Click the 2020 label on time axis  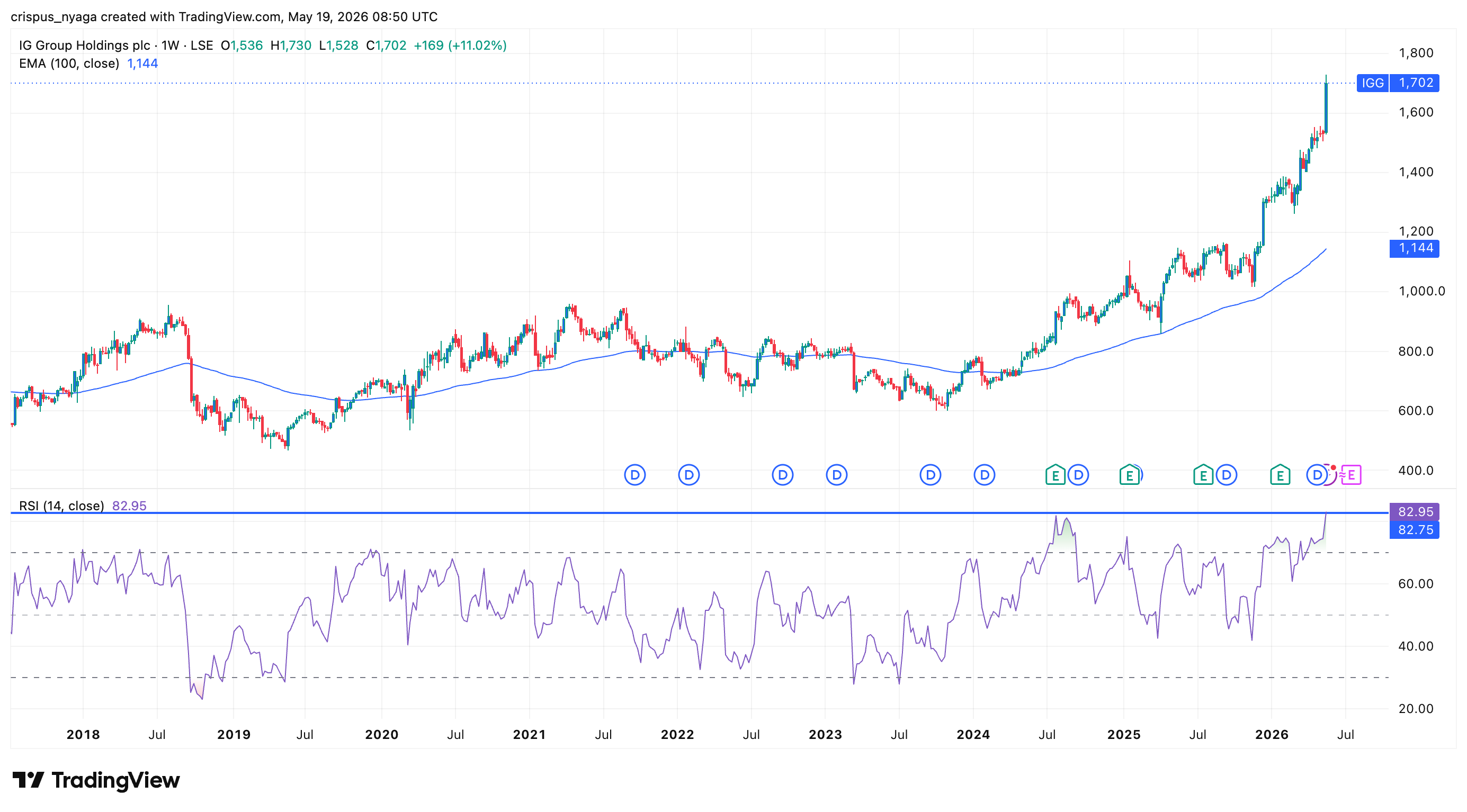[381, 735]
